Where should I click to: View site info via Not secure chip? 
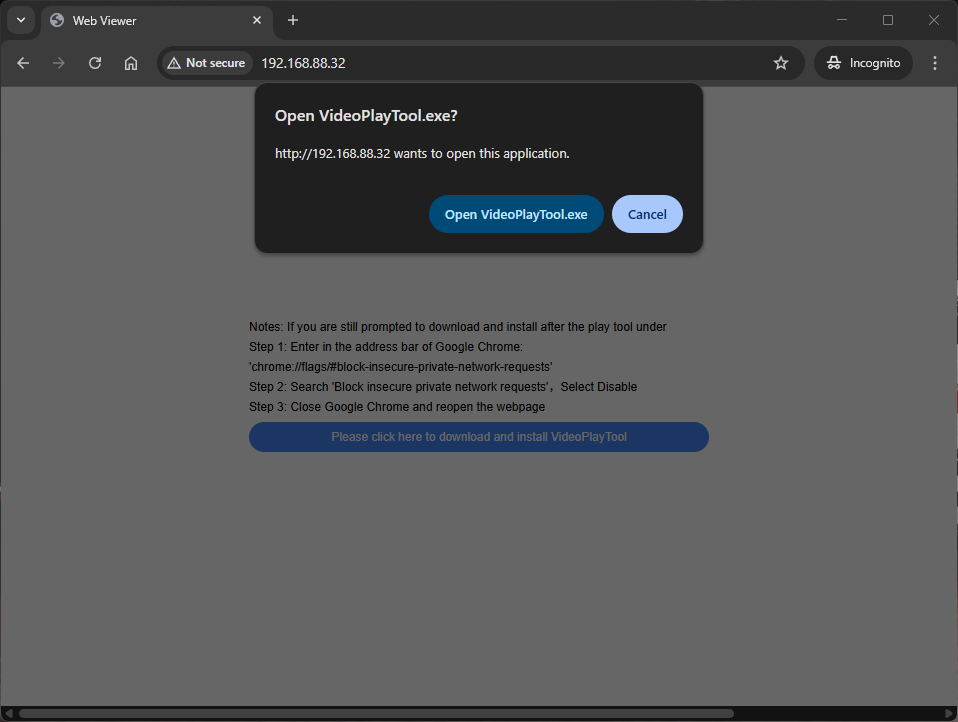click(x=206, y=63)
